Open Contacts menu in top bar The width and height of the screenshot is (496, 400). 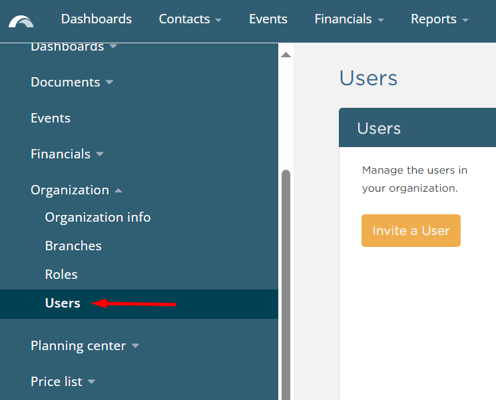coord(190,19)
